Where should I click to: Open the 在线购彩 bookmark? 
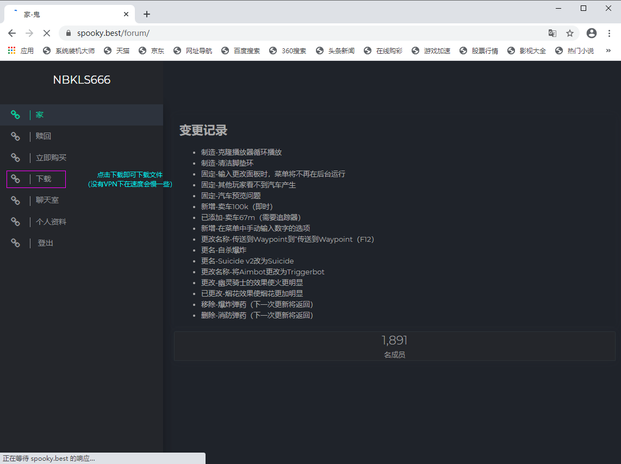pos(383,51)
